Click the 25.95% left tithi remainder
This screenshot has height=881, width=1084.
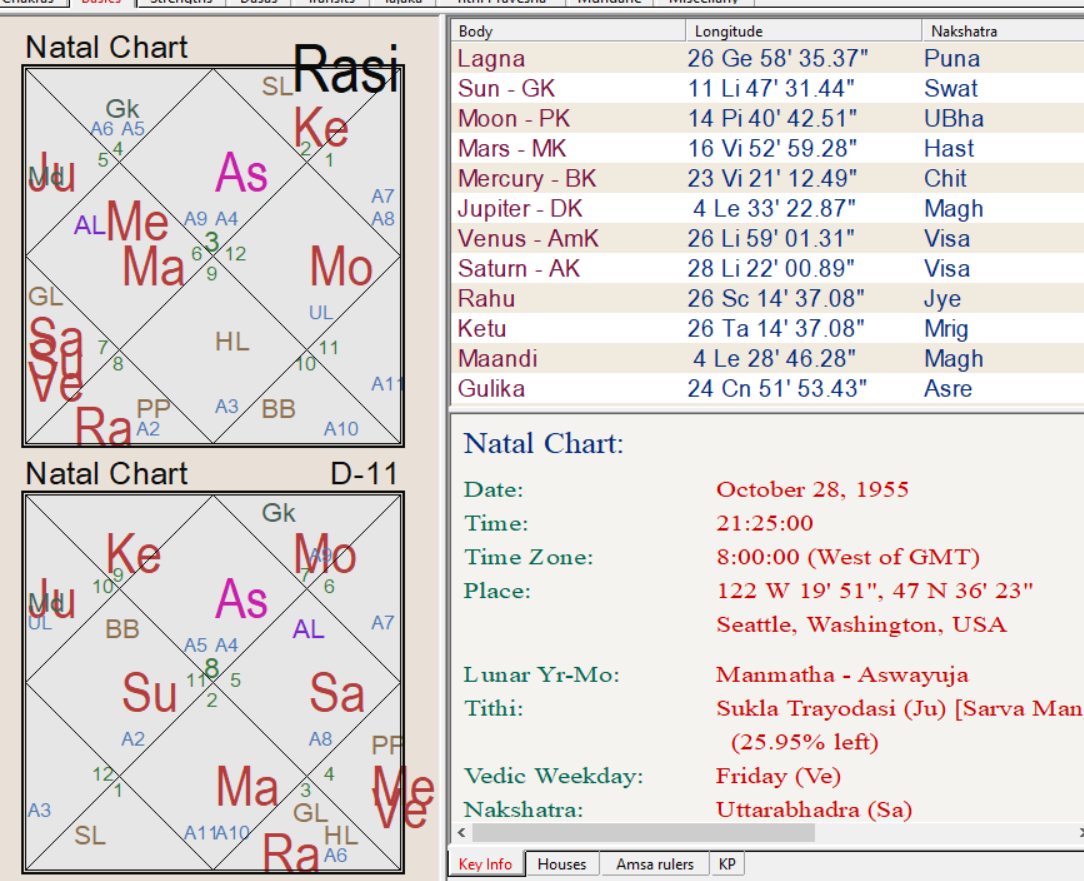pos(805,743)
